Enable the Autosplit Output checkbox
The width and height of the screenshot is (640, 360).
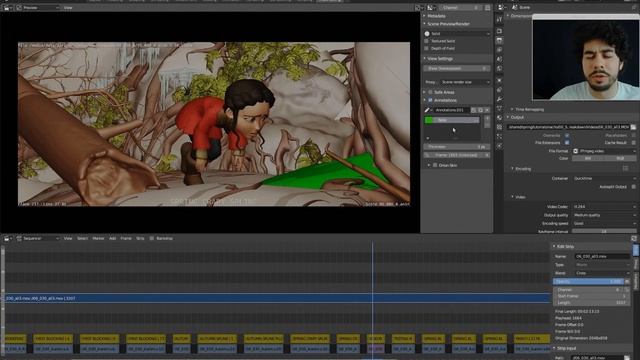coord(633,187)
